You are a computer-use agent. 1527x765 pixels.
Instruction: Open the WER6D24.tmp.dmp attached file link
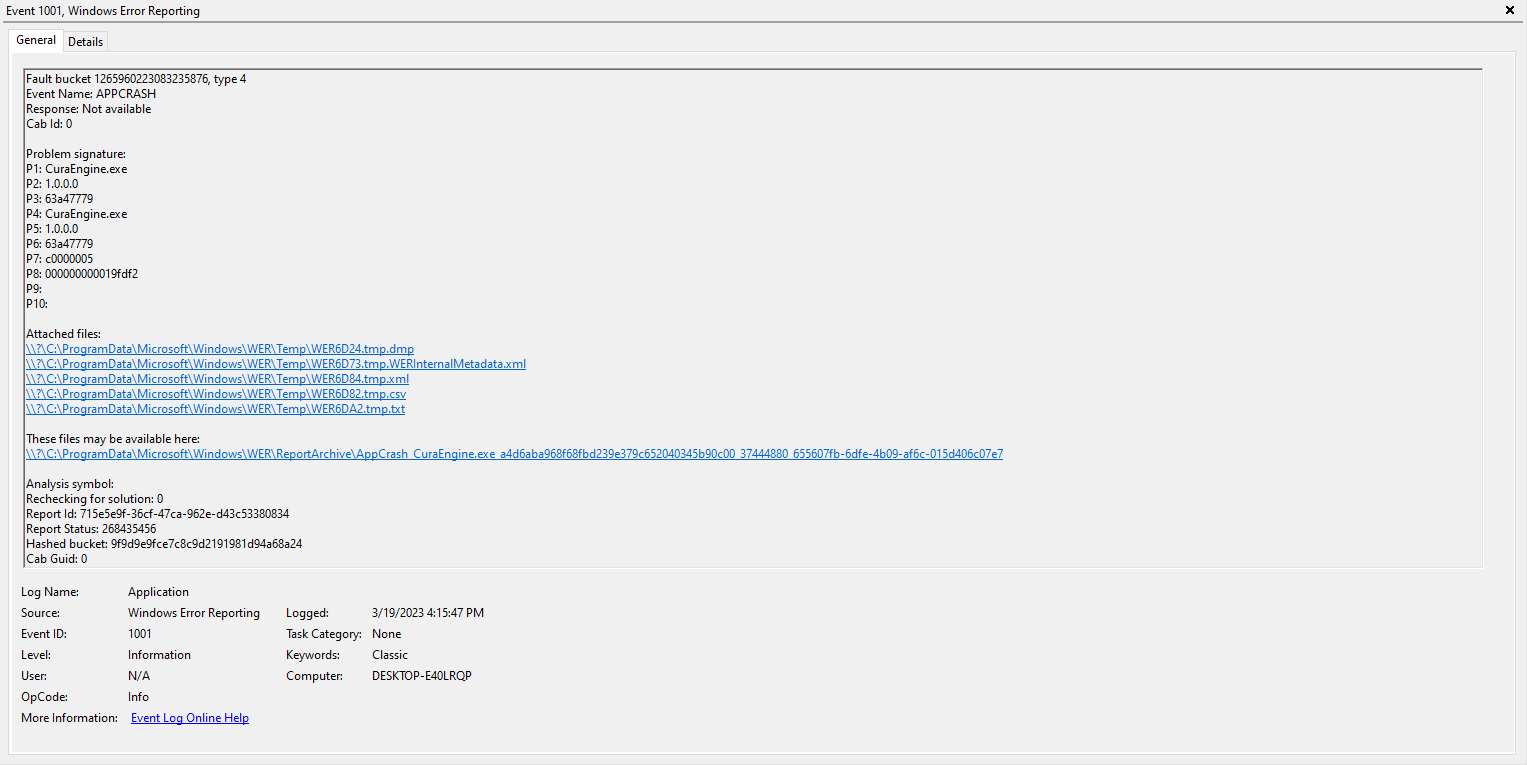coord(219,348)
